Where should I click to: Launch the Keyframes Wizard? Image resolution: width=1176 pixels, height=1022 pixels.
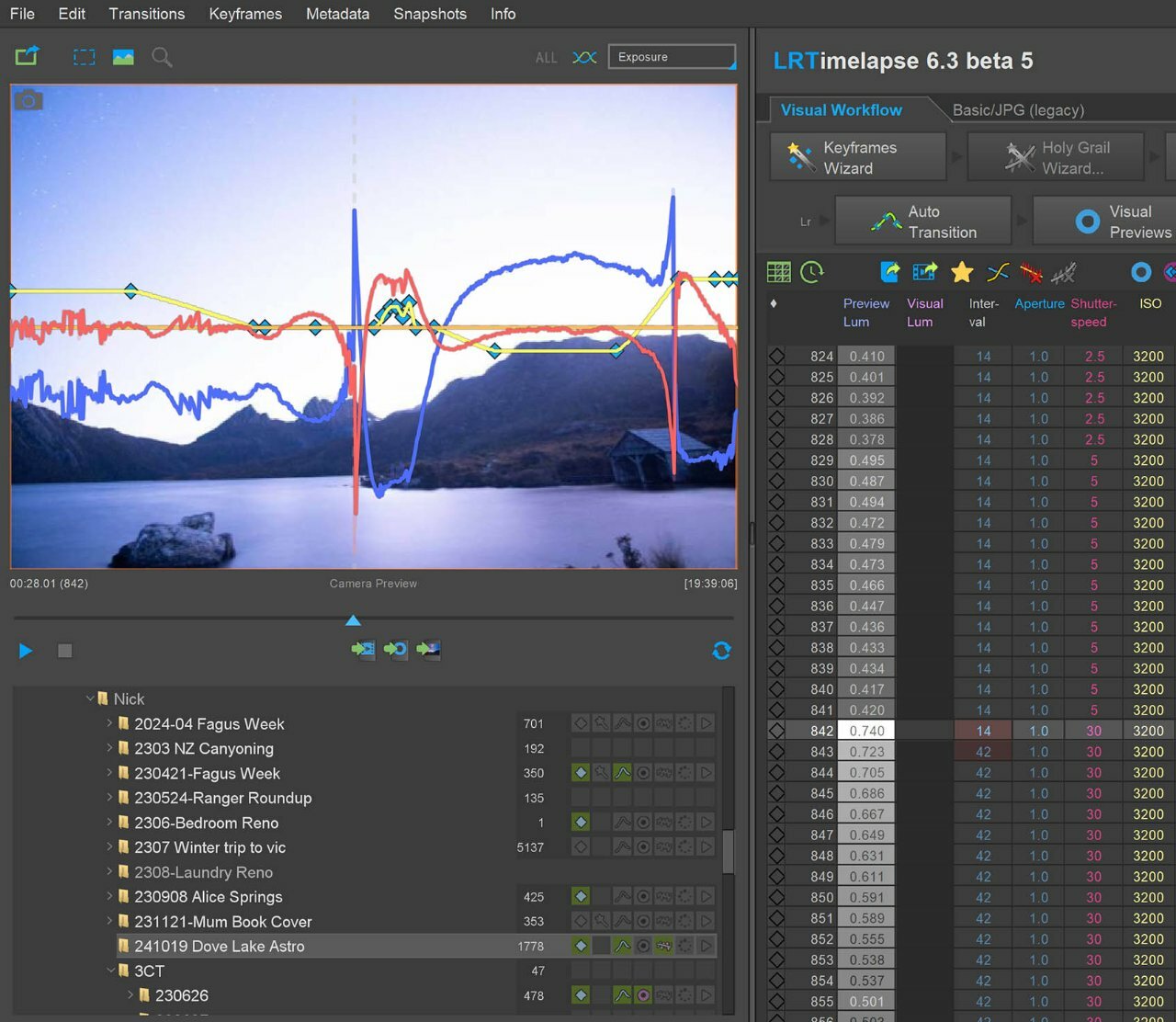858,157
